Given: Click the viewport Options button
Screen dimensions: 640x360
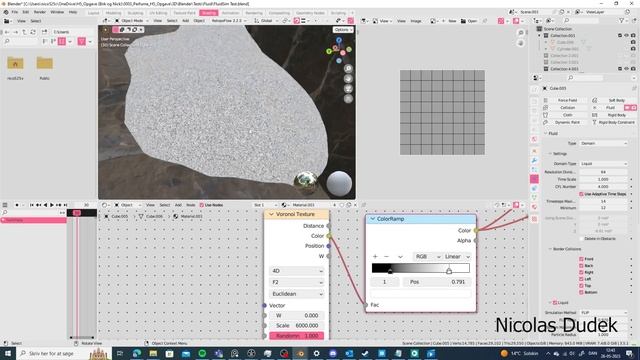Looking at the screenshot, I should pos(343,30).
